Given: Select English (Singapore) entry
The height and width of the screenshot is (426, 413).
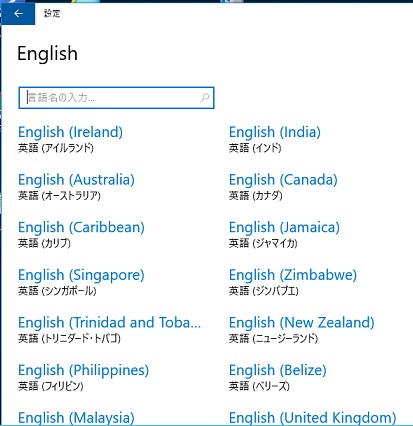Looking at the screenshot, I should [x=81, y=282].
